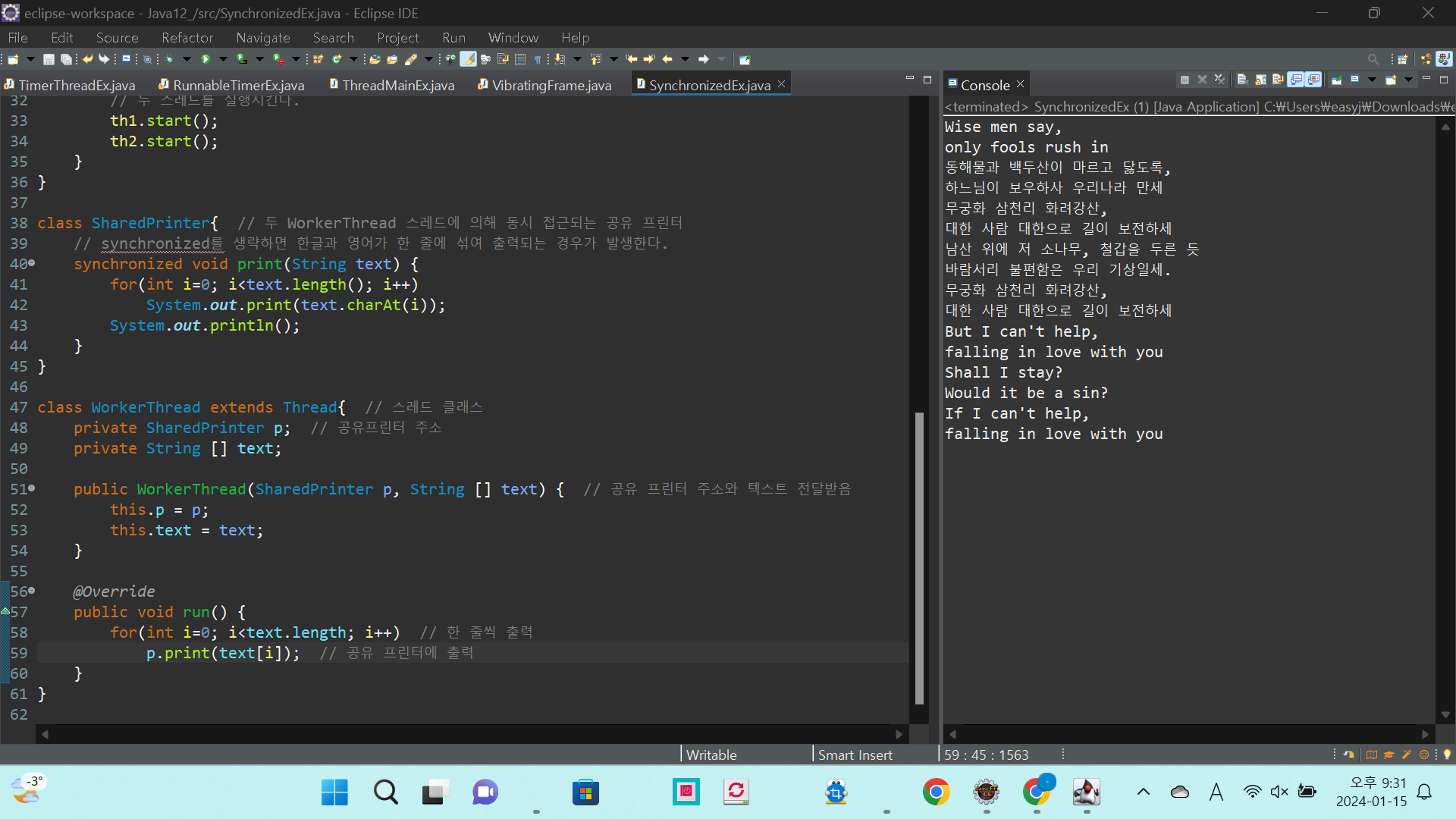Toggle Mark Occurrences highlighter in toolbar

point(469,59)
